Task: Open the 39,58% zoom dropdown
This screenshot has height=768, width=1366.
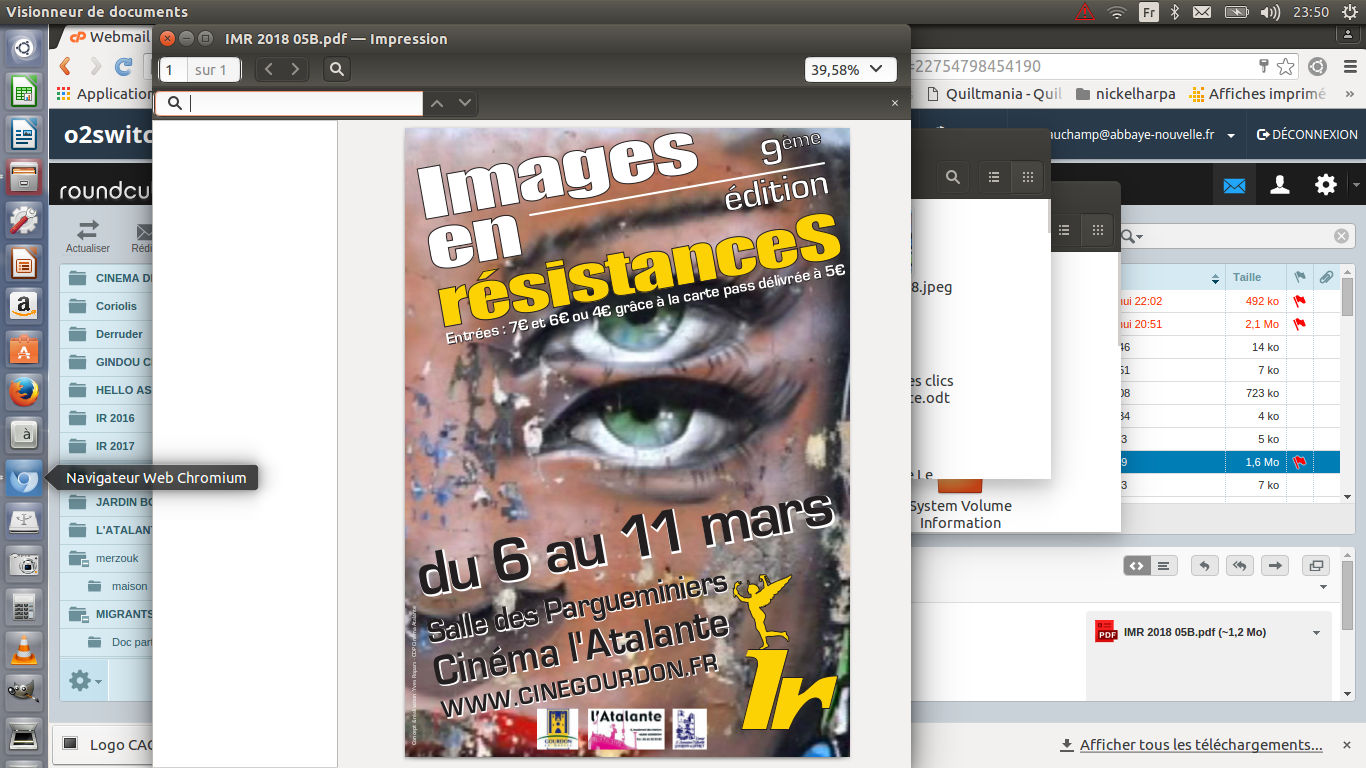Action: tap(849, 69)
